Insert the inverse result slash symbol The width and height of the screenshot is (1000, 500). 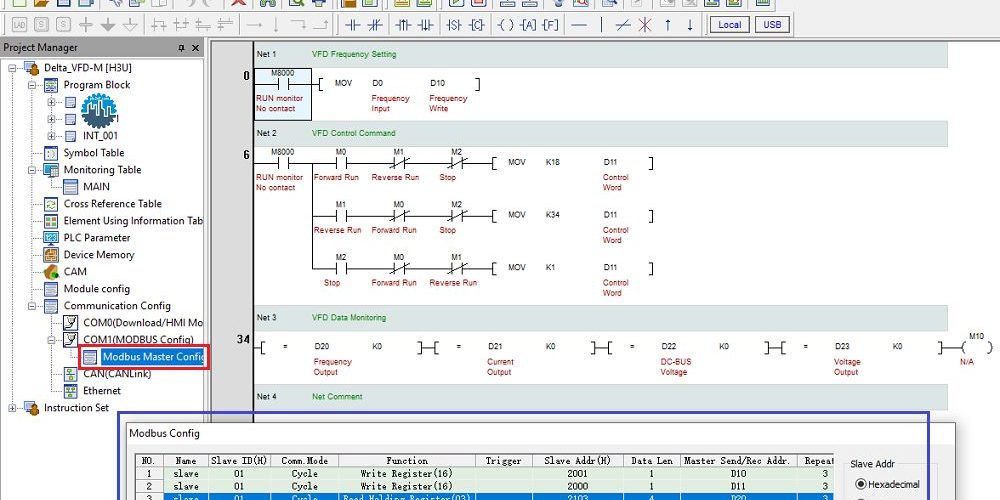tap(623, 25)
